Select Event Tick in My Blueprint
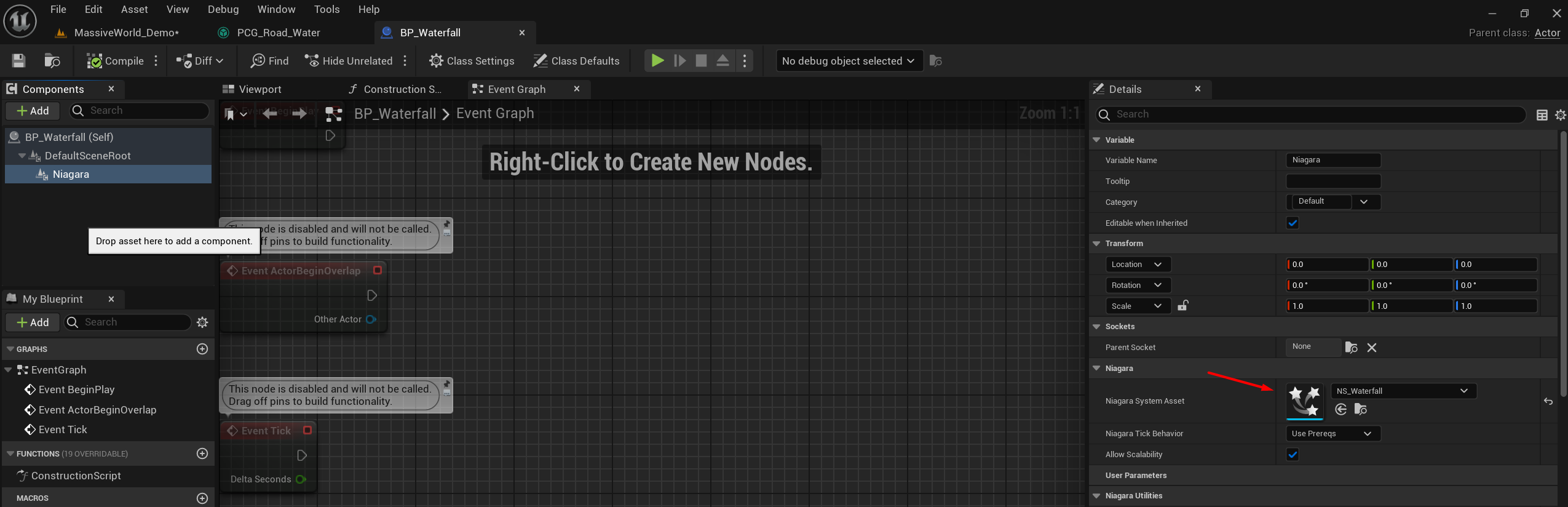The width and height of the screenshot is (1568, 507). (63, 429)
